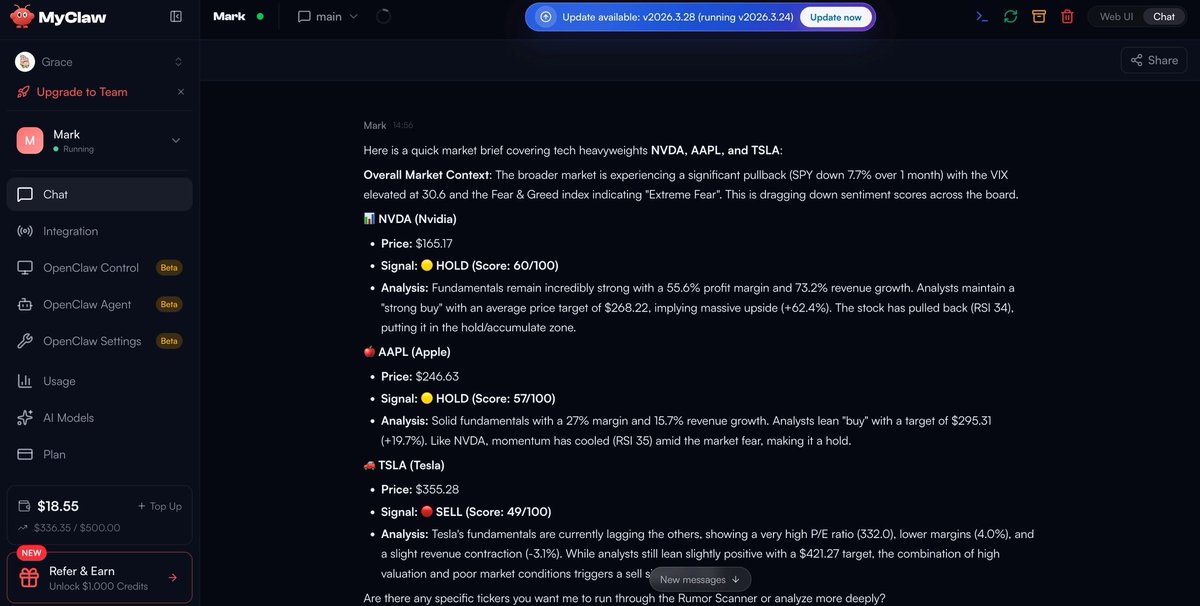
Task: Click the red trash delete icon
Action: pos(1067,17)
